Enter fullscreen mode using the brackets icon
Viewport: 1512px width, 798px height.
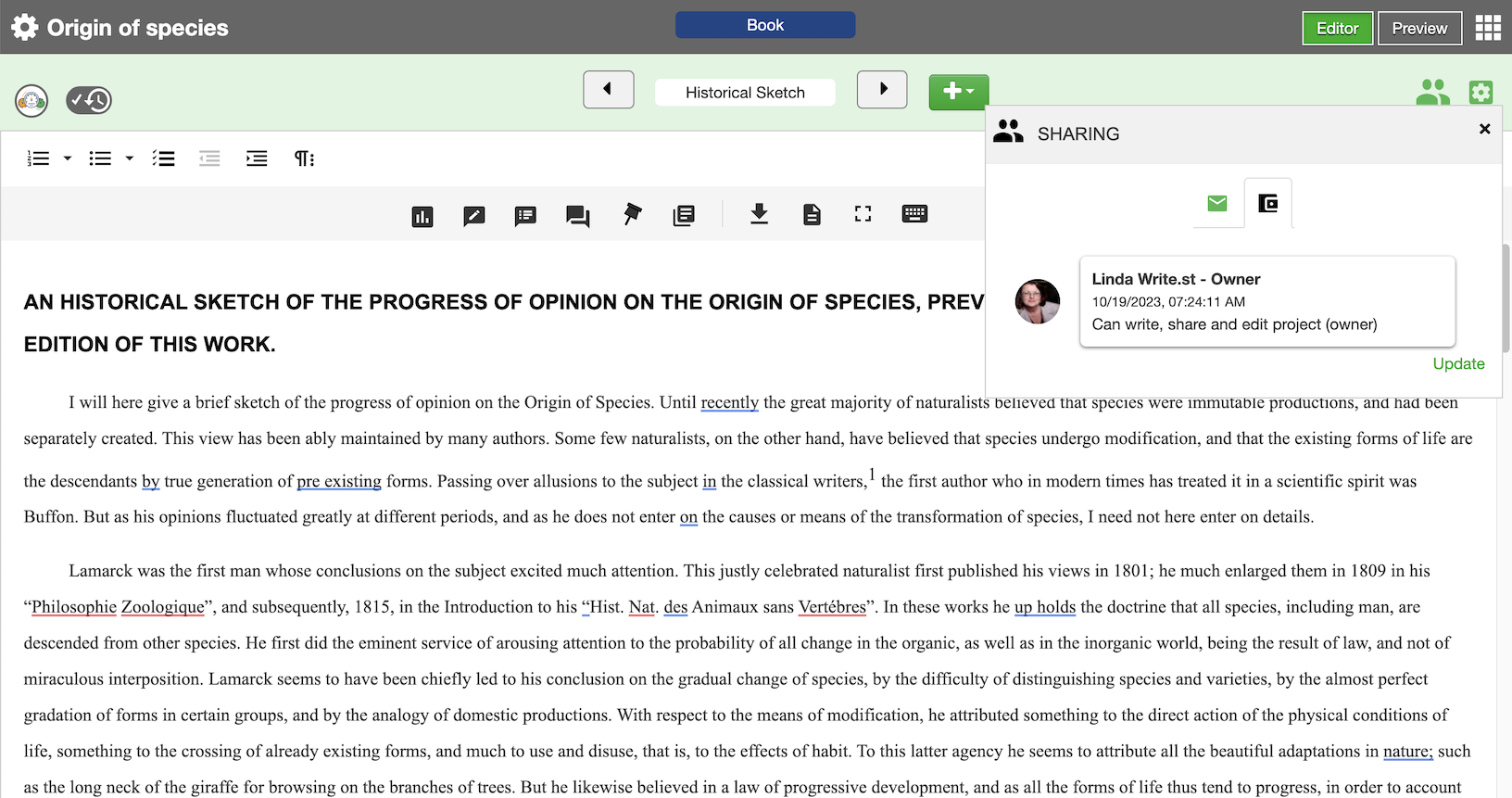[863, 214]
